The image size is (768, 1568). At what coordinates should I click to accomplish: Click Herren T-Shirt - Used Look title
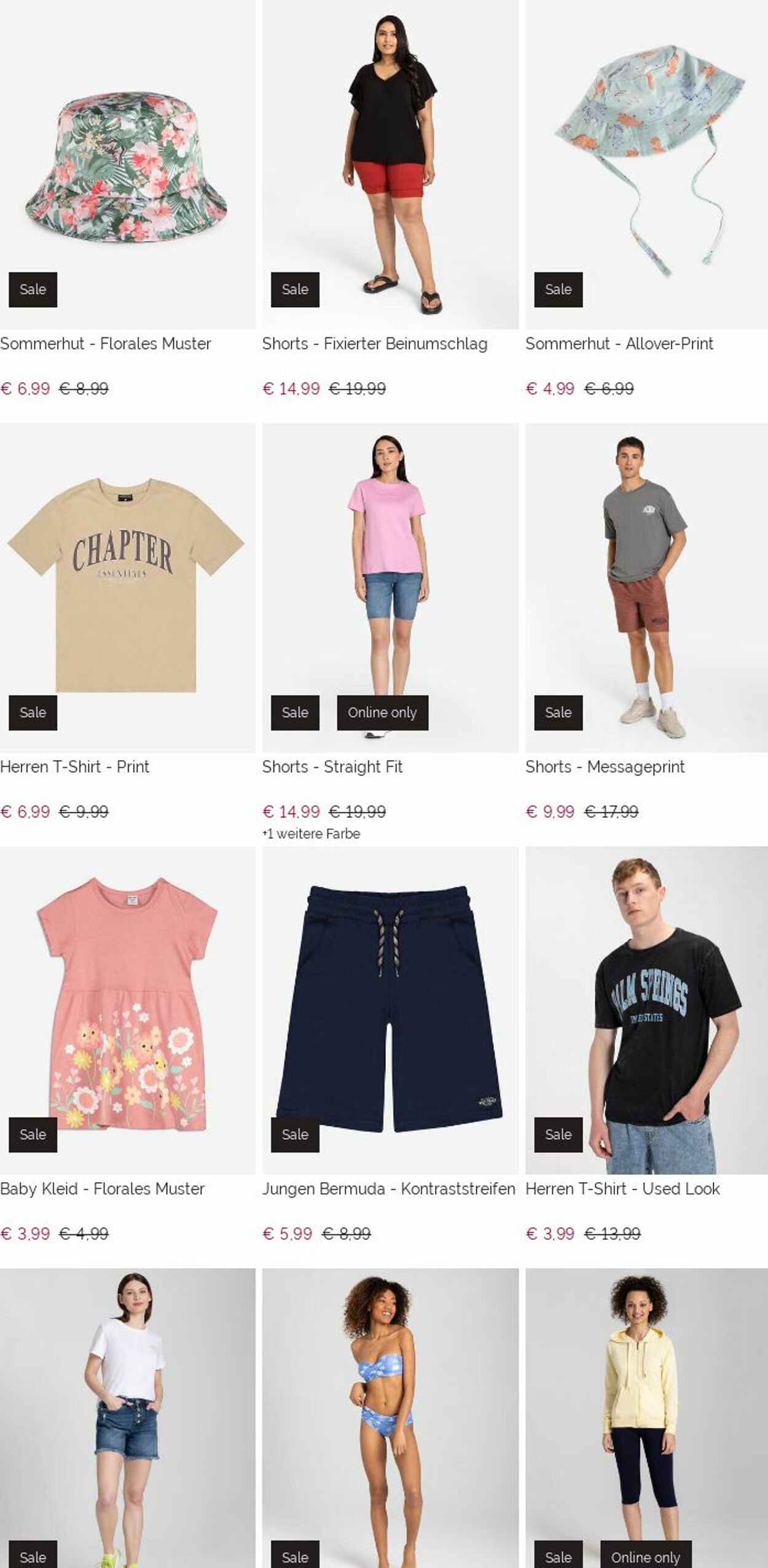pos(622,1189)
